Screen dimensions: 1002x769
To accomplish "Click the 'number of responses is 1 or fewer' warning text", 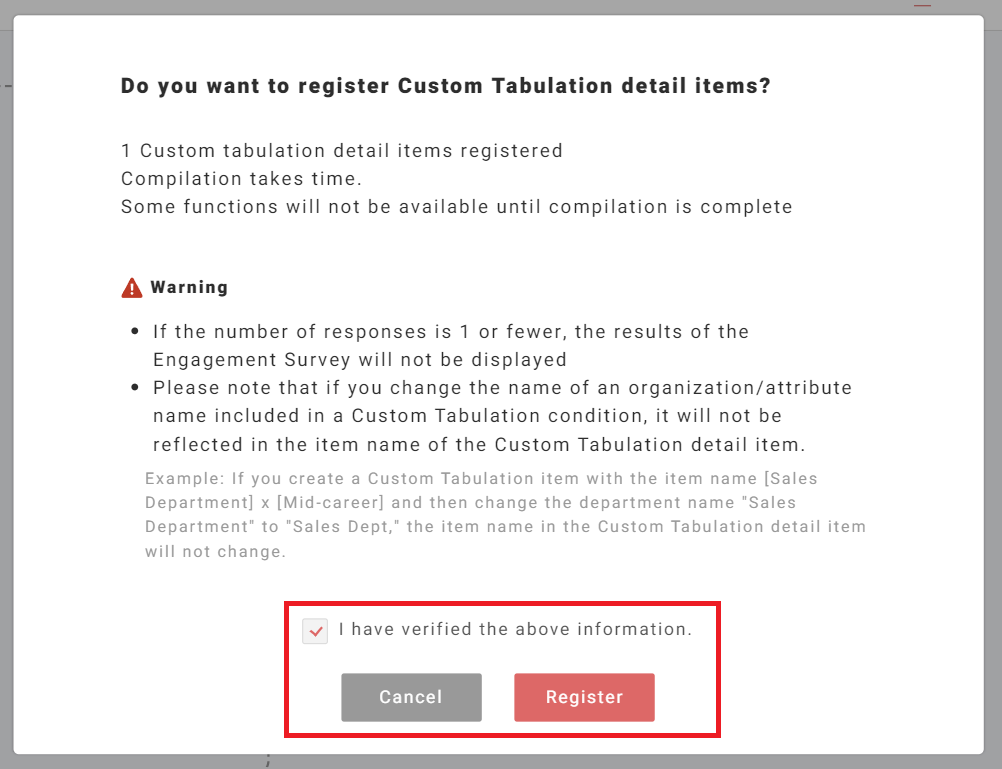I will tap(450, 331).
